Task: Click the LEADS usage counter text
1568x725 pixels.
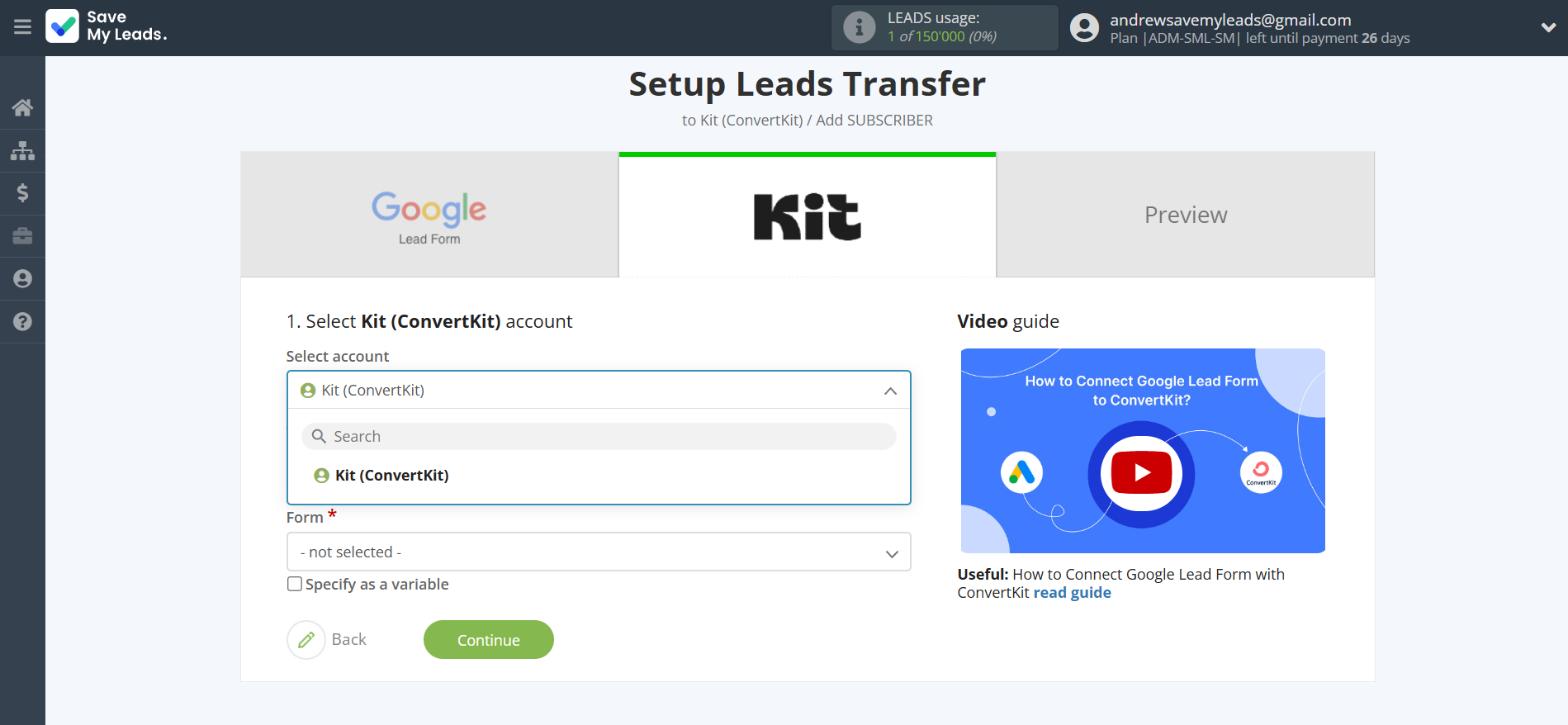Action: (942, 36)
